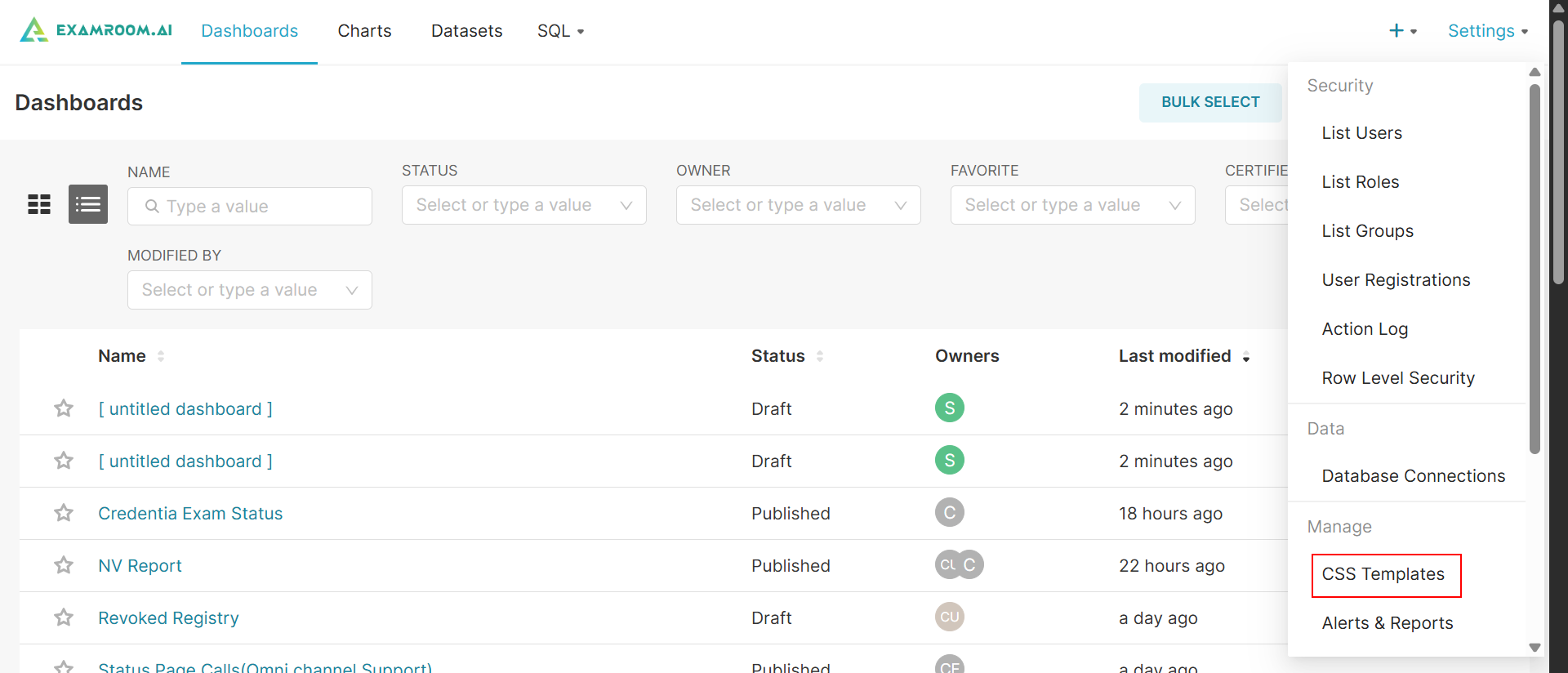Toggle favorite star for Revoked Registry

point(64,617)
